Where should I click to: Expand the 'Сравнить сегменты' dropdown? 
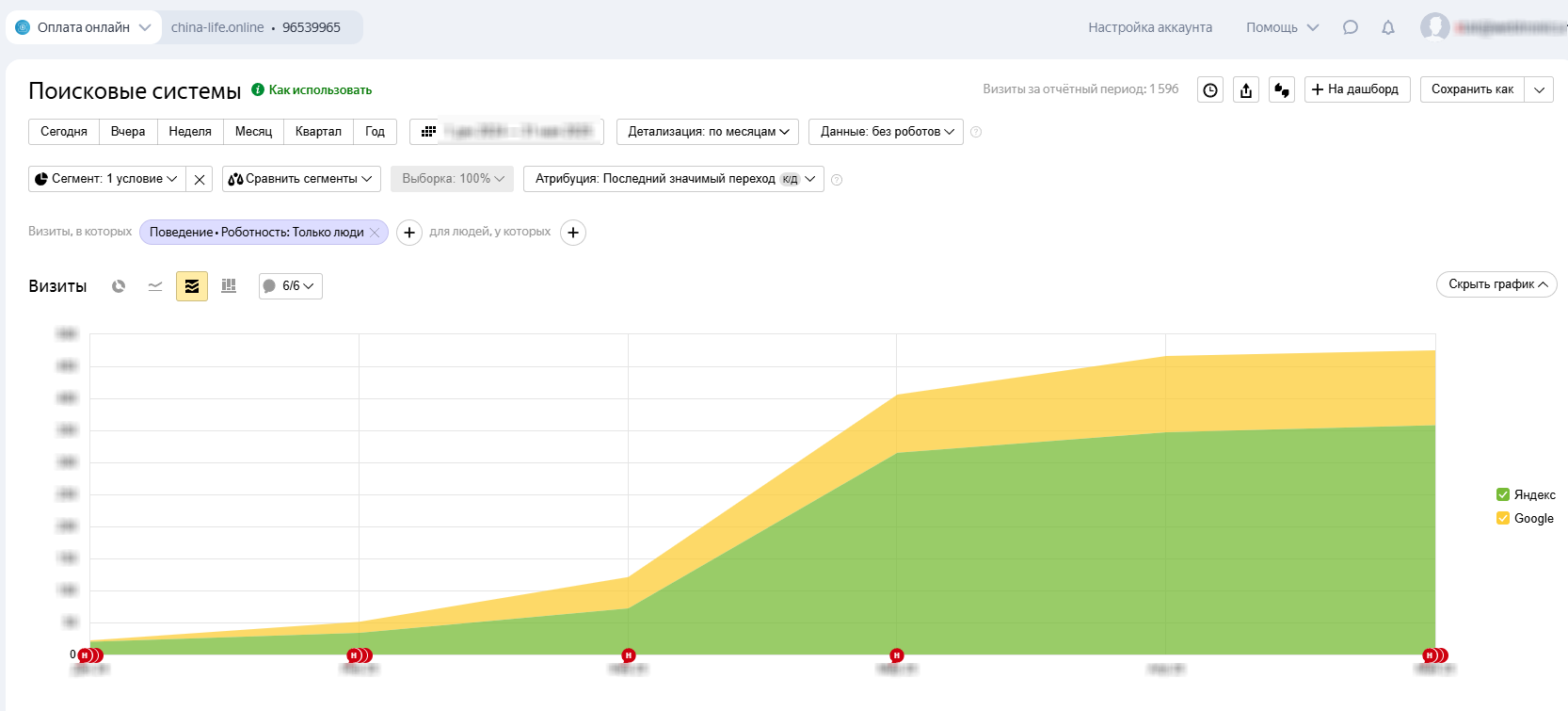click(x=301, y=179)
